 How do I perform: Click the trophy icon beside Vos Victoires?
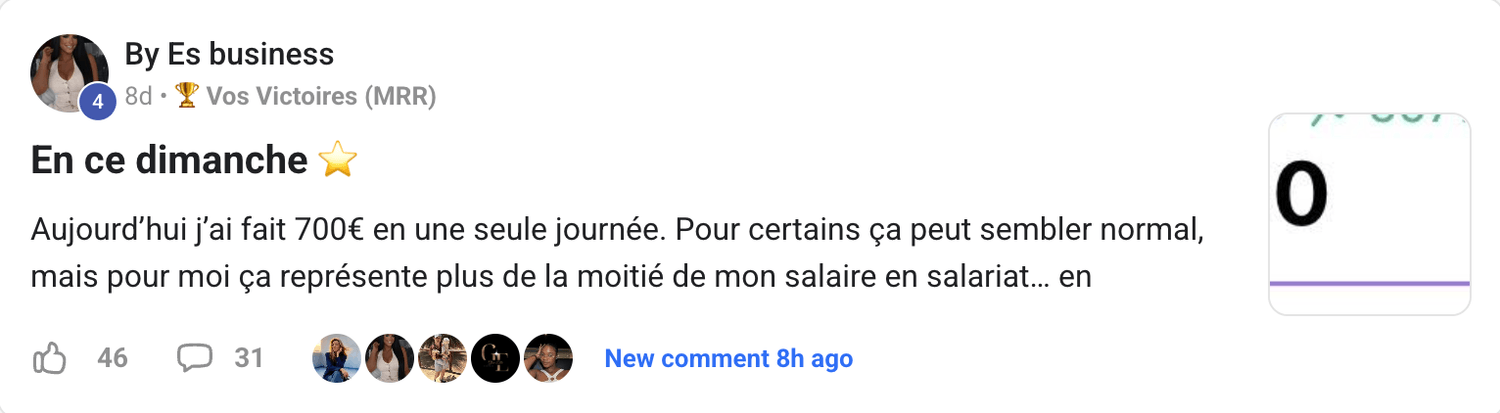(187, 96)
